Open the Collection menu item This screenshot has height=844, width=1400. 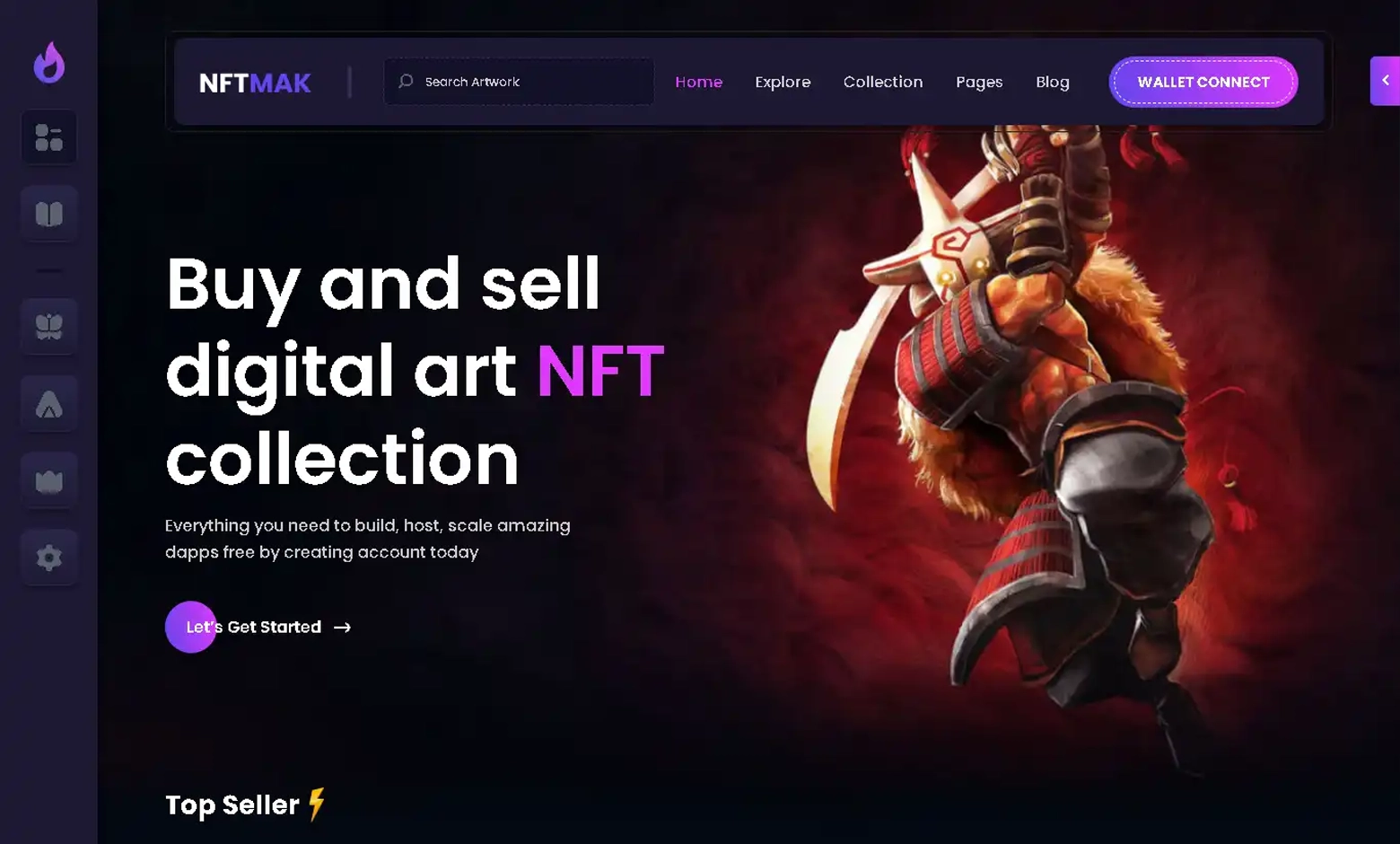point(883,82)
